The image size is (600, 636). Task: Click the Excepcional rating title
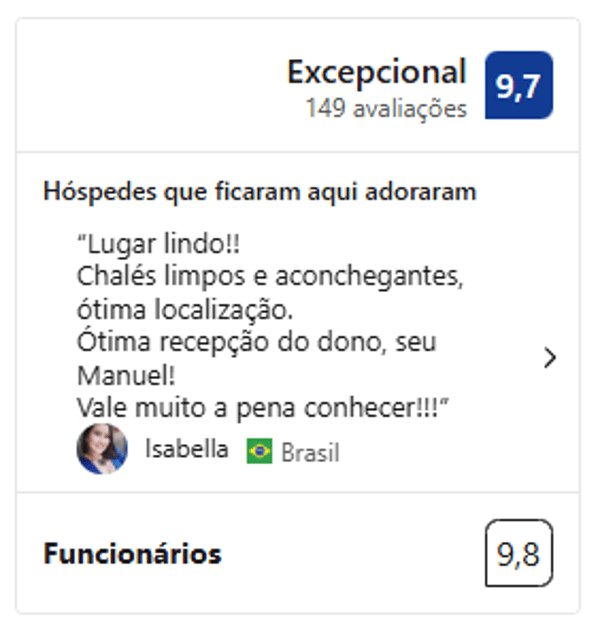(376, 72)
